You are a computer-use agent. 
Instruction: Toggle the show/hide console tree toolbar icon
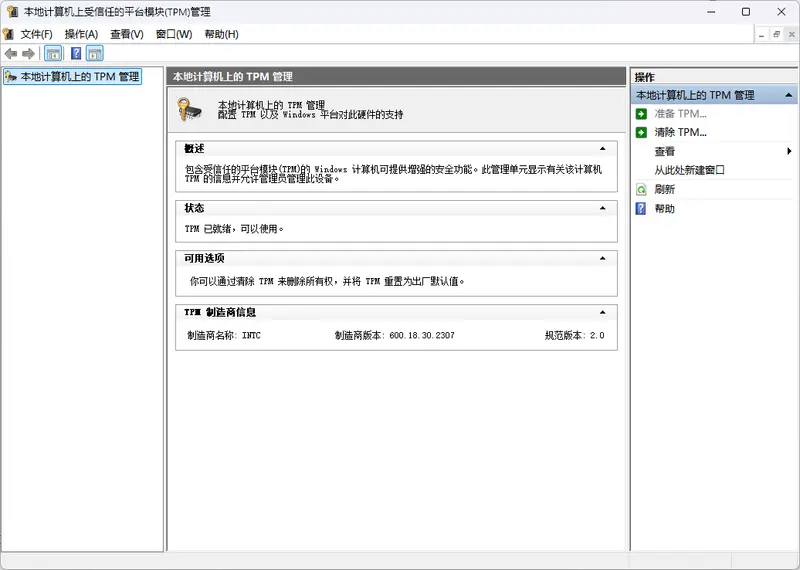tap(53, 53)
